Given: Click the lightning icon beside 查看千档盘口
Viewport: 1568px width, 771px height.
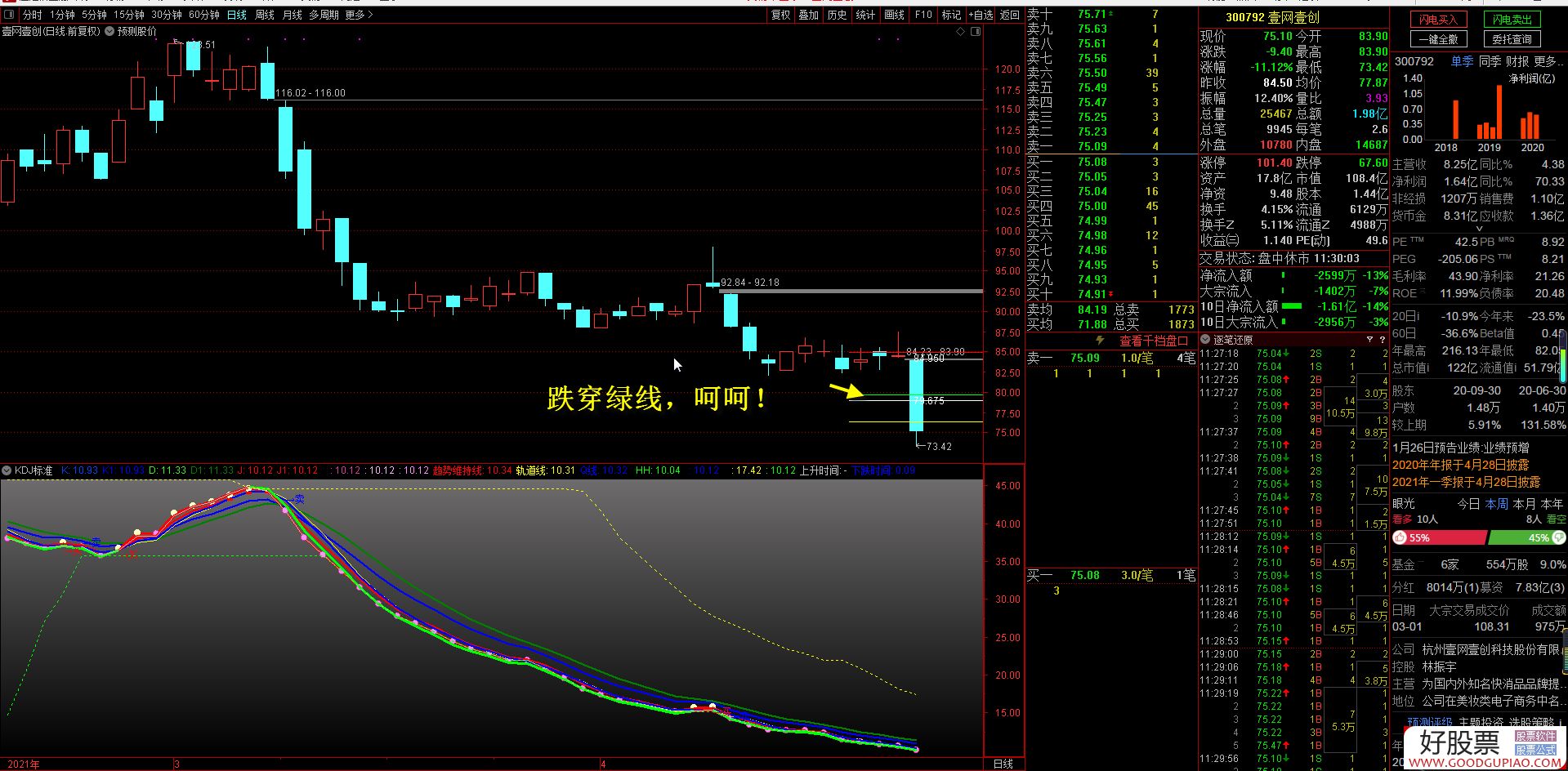Looking at the screenshot, I should (x=1100, y=341).
